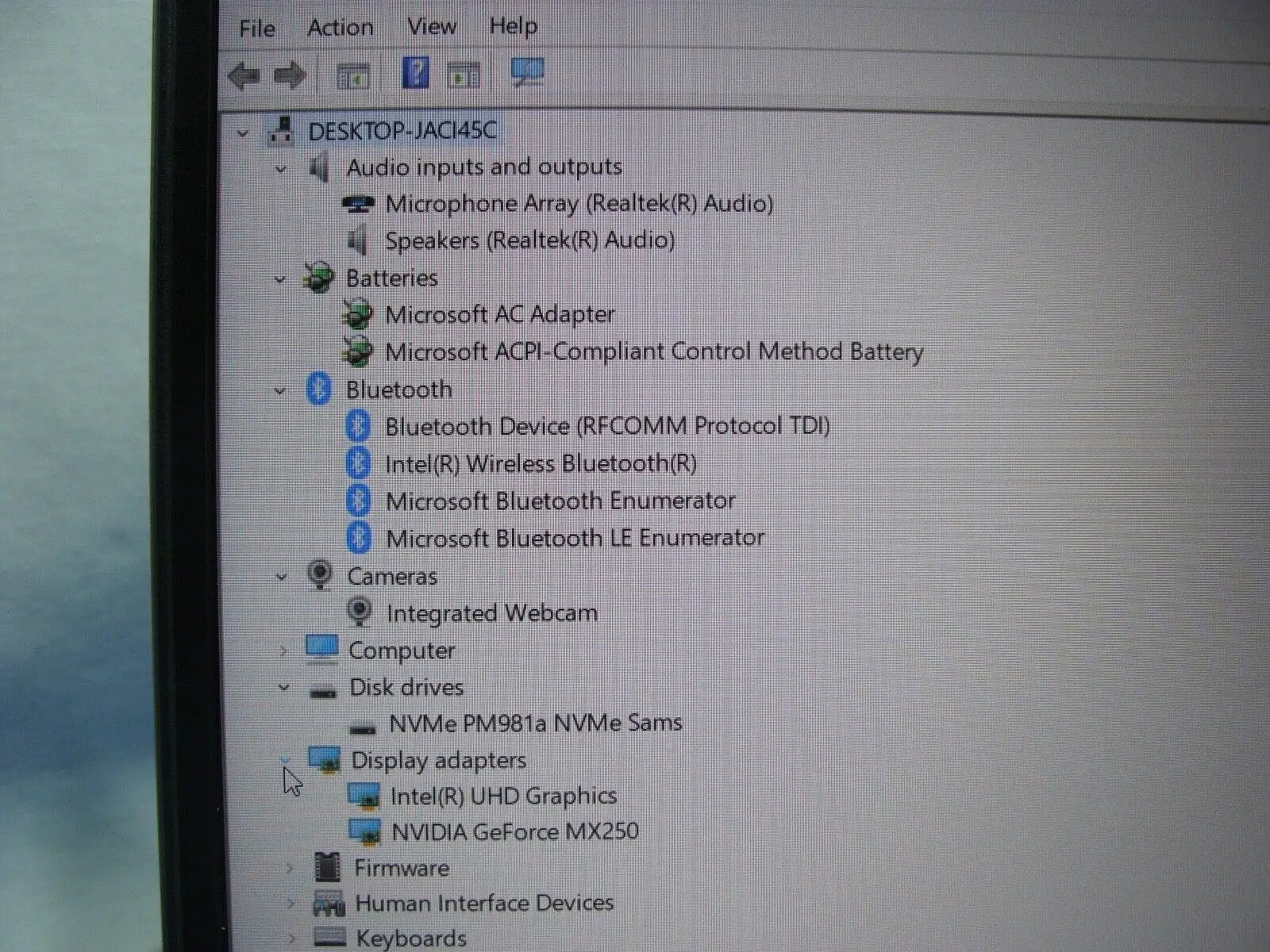This screenshot has width=1270, height=952.
Task: Select Microsoft Bluetooth Enumerator entry
Action: (x=560, y=501)
